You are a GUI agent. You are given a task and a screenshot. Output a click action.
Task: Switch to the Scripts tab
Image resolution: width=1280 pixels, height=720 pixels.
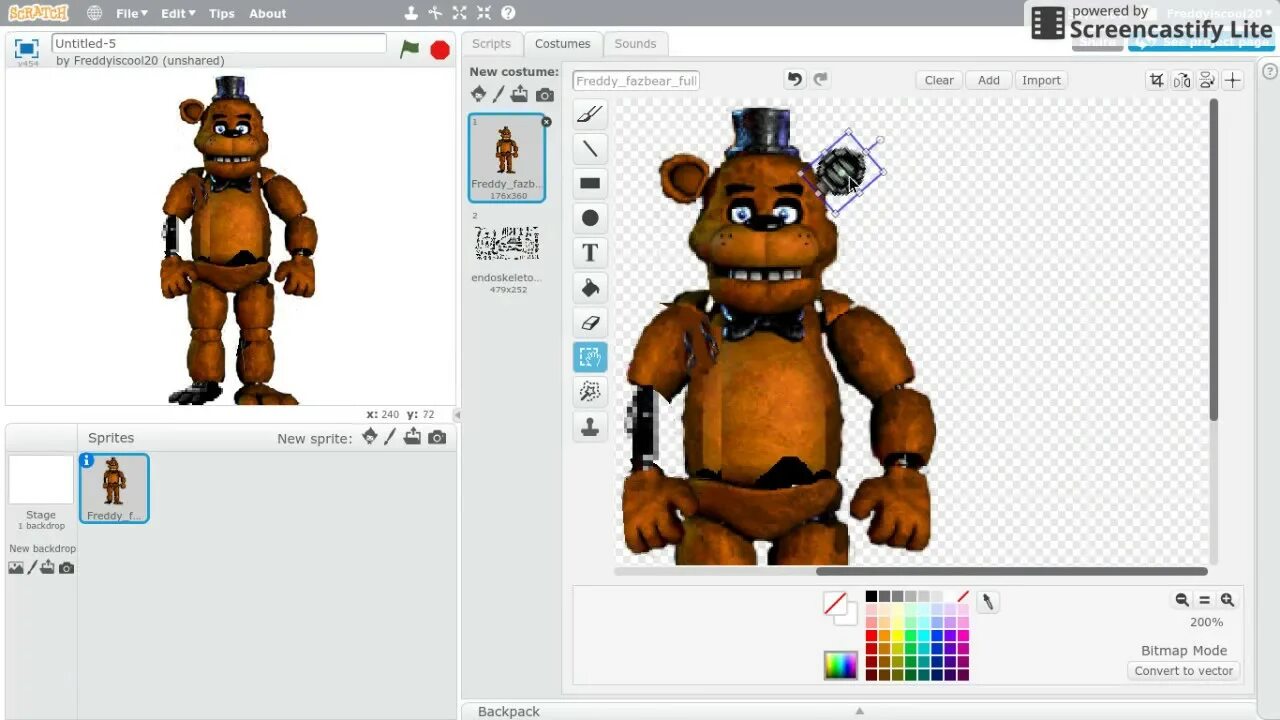pos(491,43)
